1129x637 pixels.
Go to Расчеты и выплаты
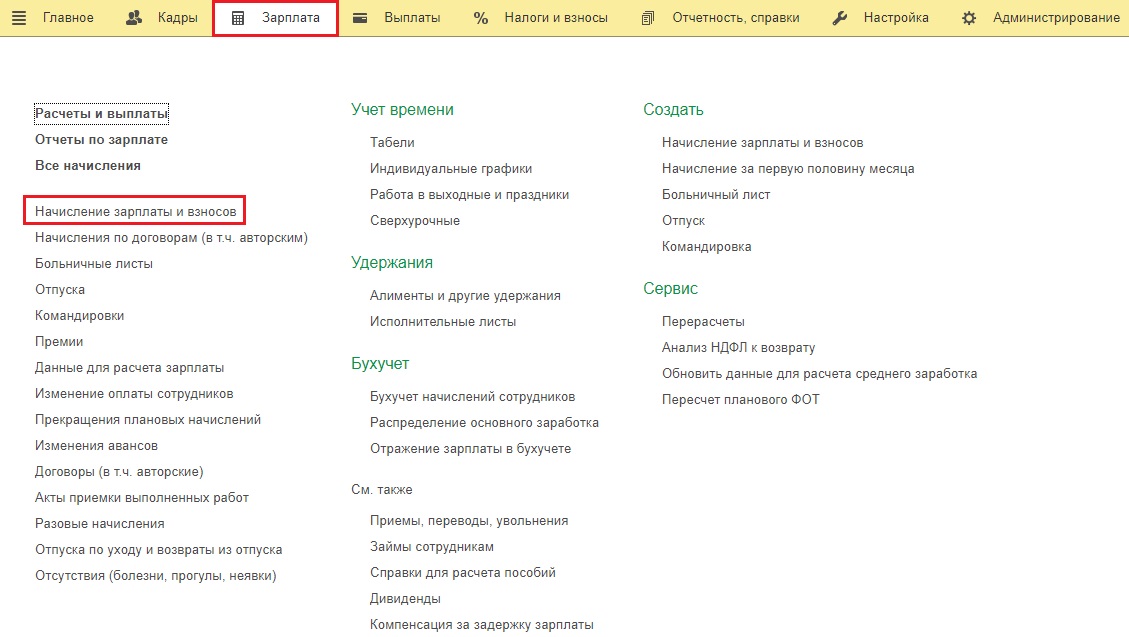click(x=102, y=114)
